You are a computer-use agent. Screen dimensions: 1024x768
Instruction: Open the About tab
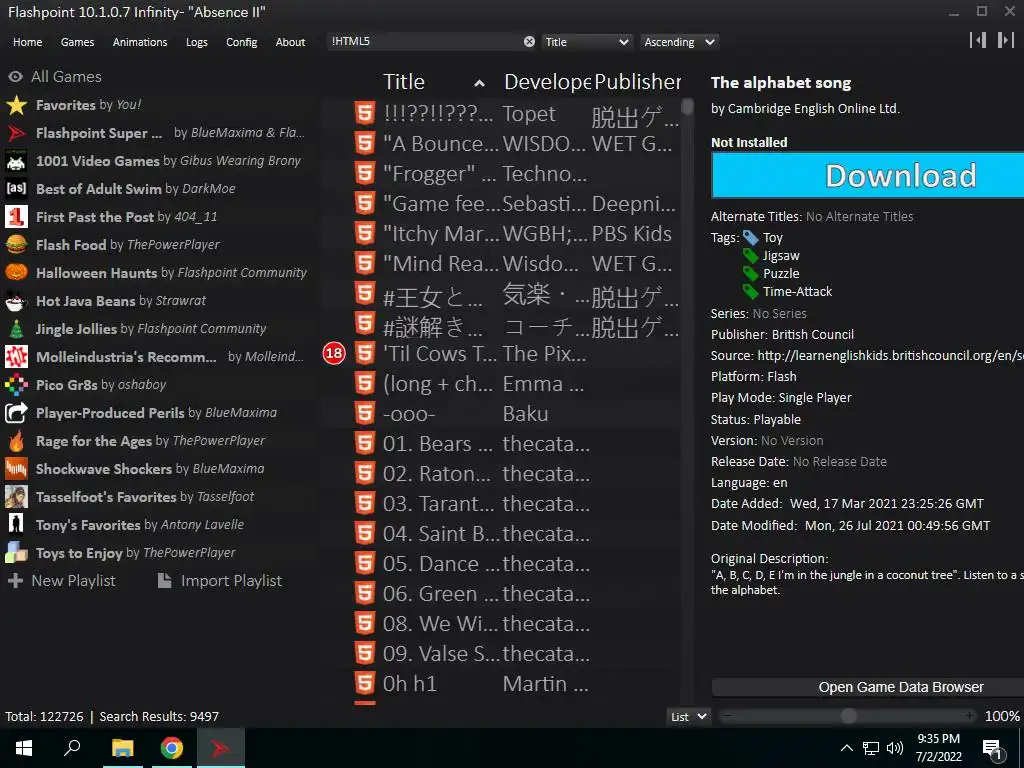tap(290, 42)
